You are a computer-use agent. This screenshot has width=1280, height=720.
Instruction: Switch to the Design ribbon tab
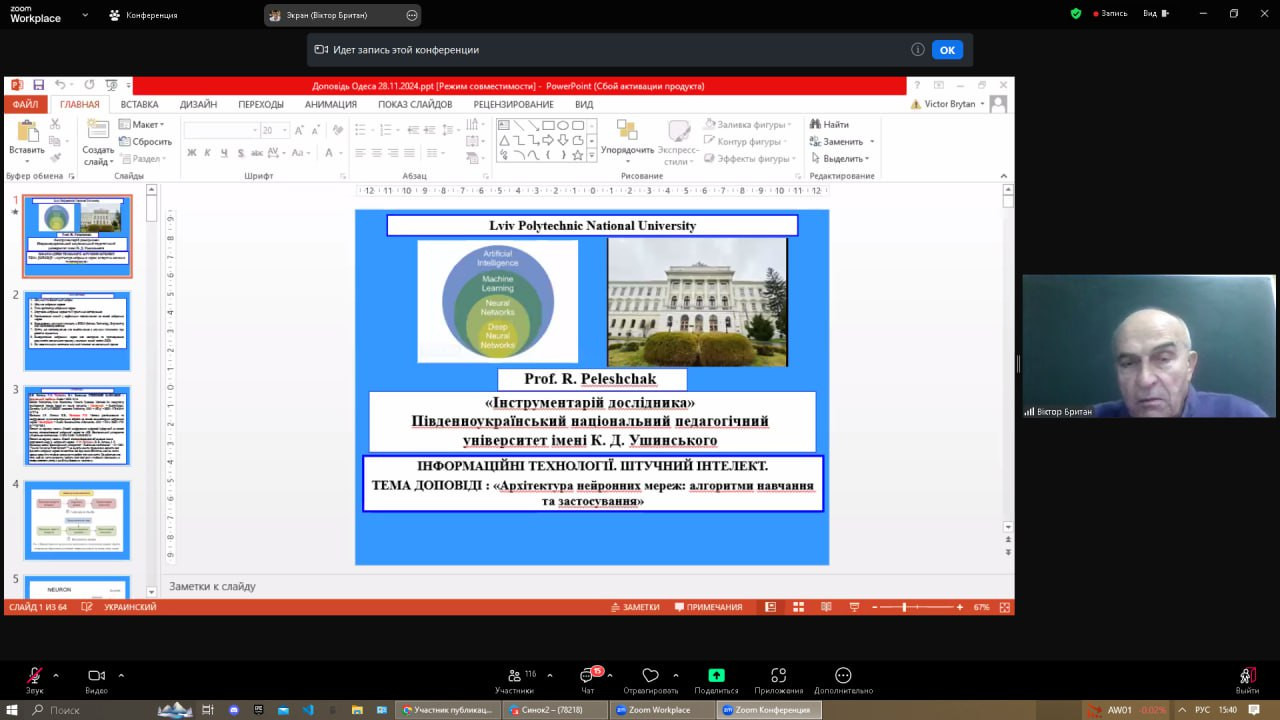click(198, 104)
